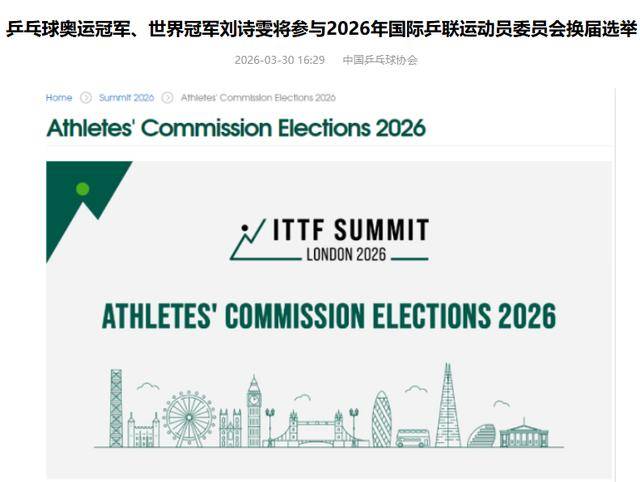Click the green dot on the banner corner
Screen dimensions: 640x482
tap(82, 188)
